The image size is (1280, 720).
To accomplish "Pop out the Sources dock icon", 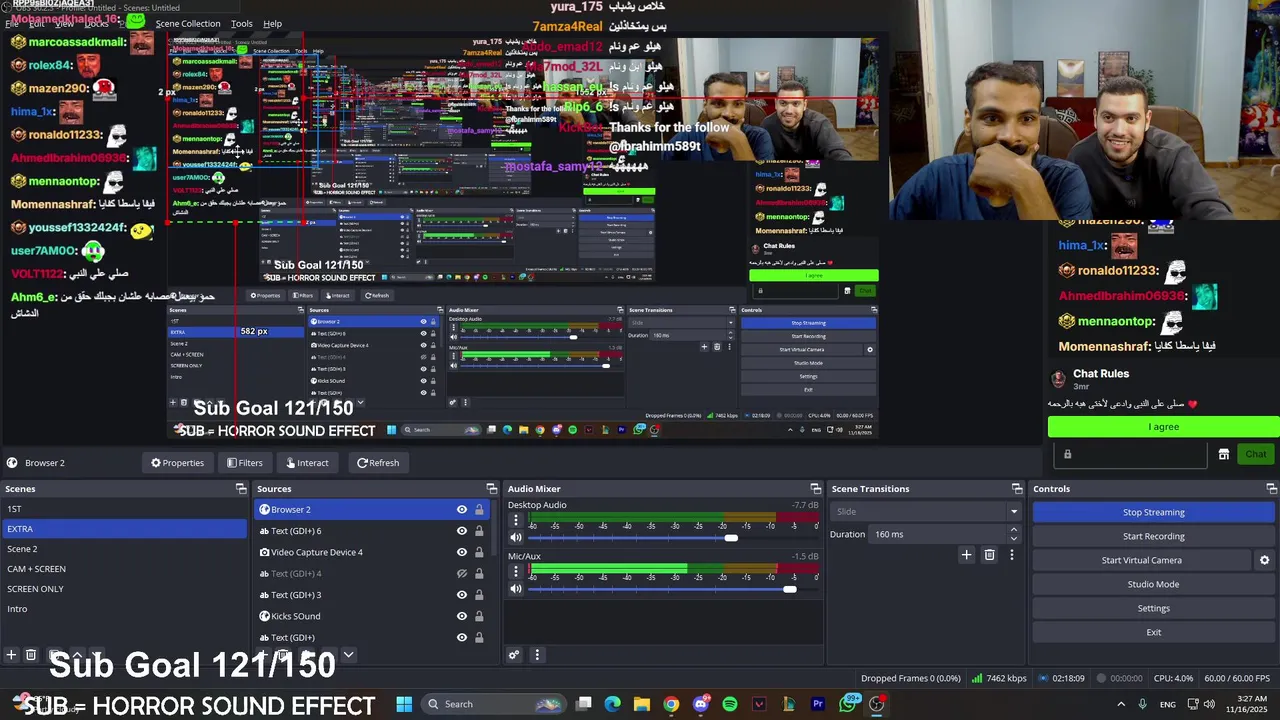I will [x=491, y=489].
